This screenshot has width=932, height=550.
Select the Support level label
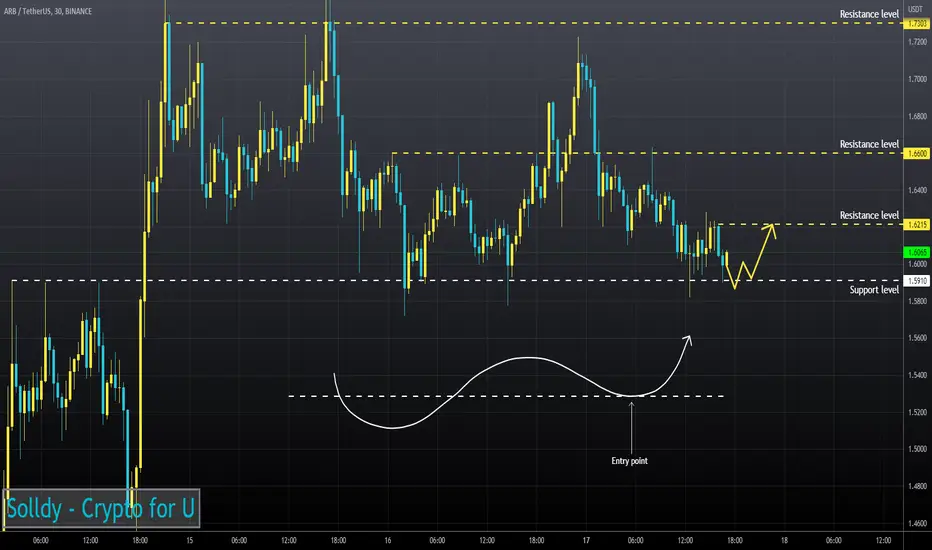pos(874,290)
